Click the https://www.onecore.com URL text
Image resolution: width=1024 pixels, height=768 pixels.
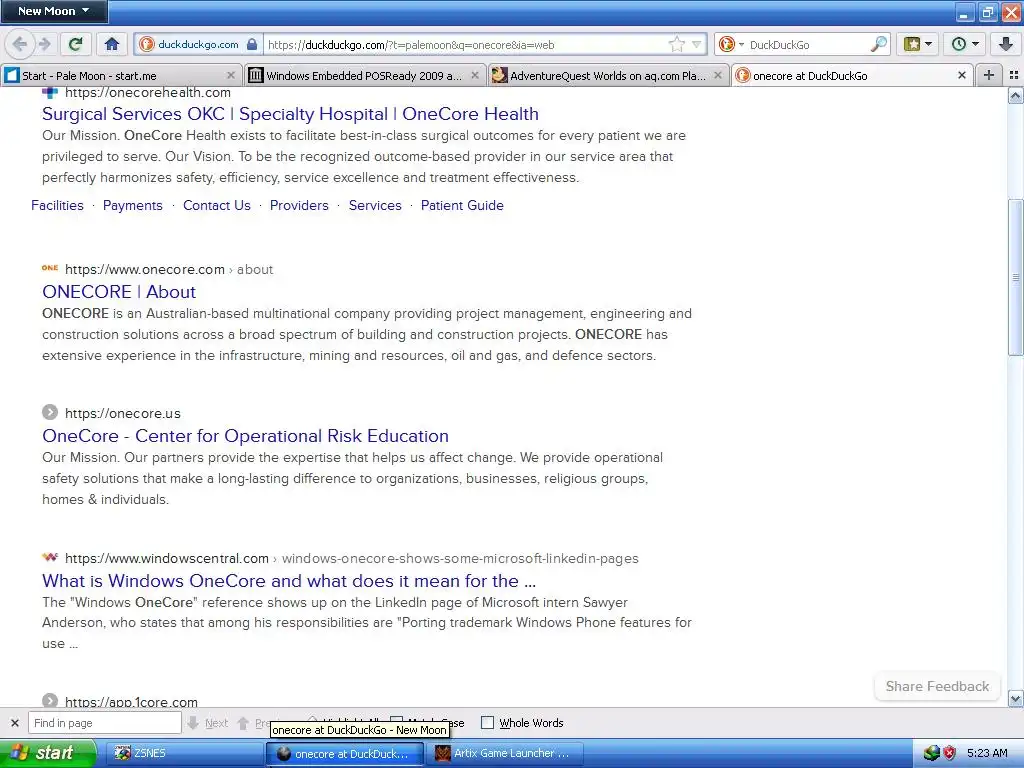click(x=145, y=269)
